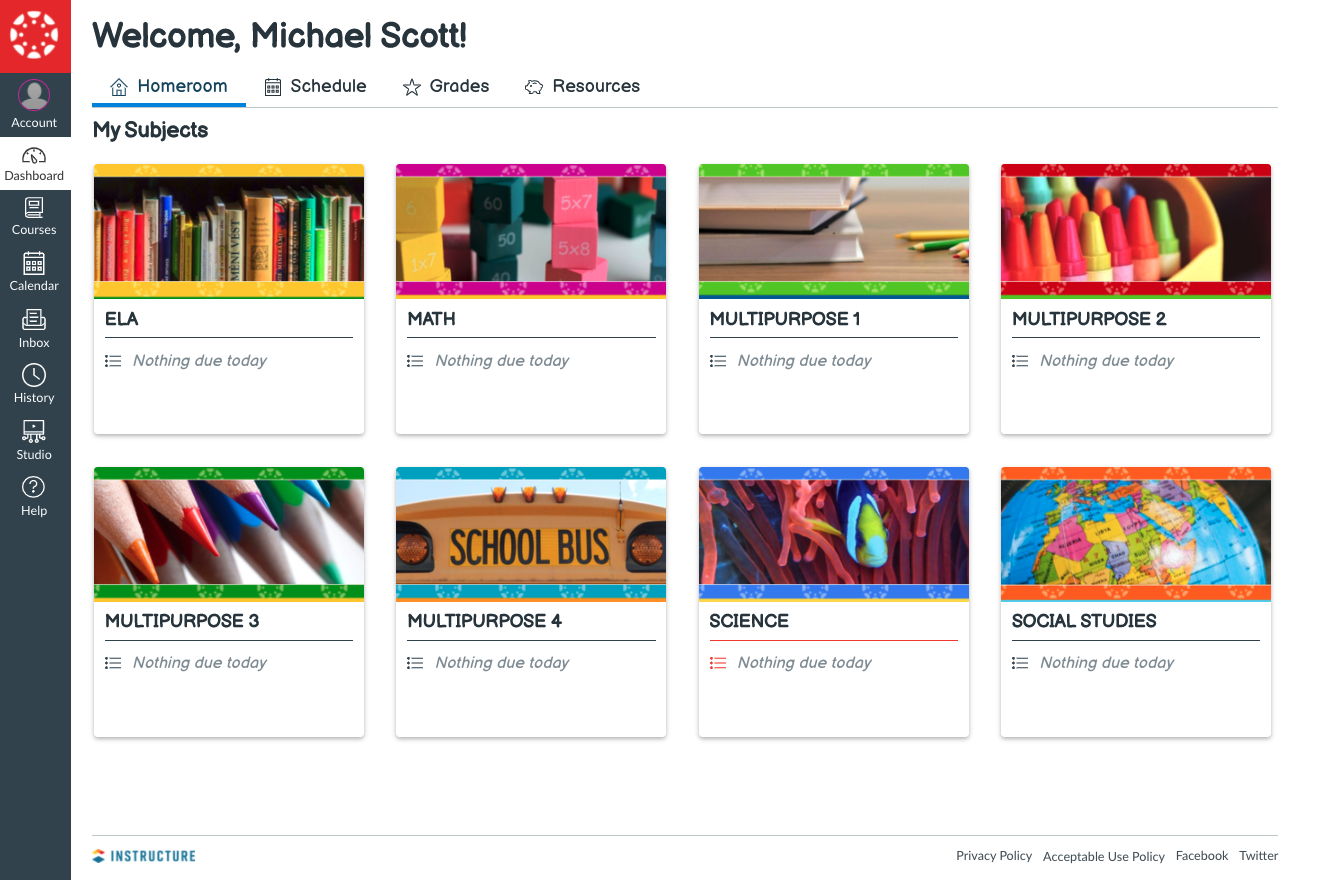Switch to the Schedule tab

point(316,86)
